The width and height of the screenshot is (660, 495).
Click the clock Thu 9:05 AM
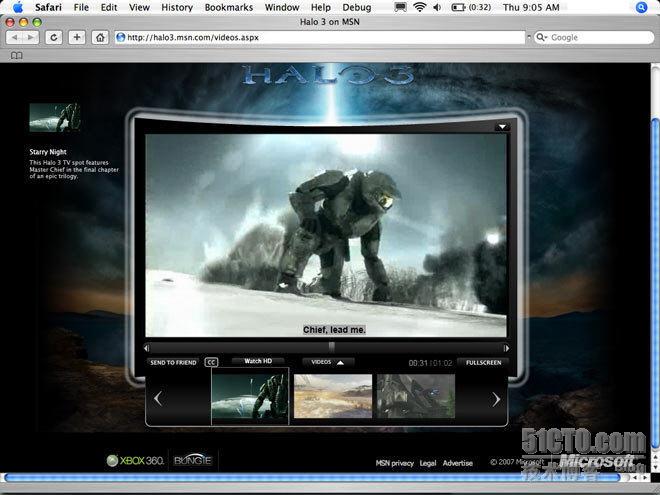click(x=531, y=7)
